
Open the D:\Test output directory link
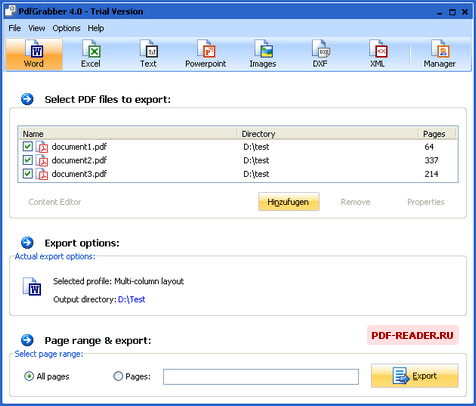point(132,299)
